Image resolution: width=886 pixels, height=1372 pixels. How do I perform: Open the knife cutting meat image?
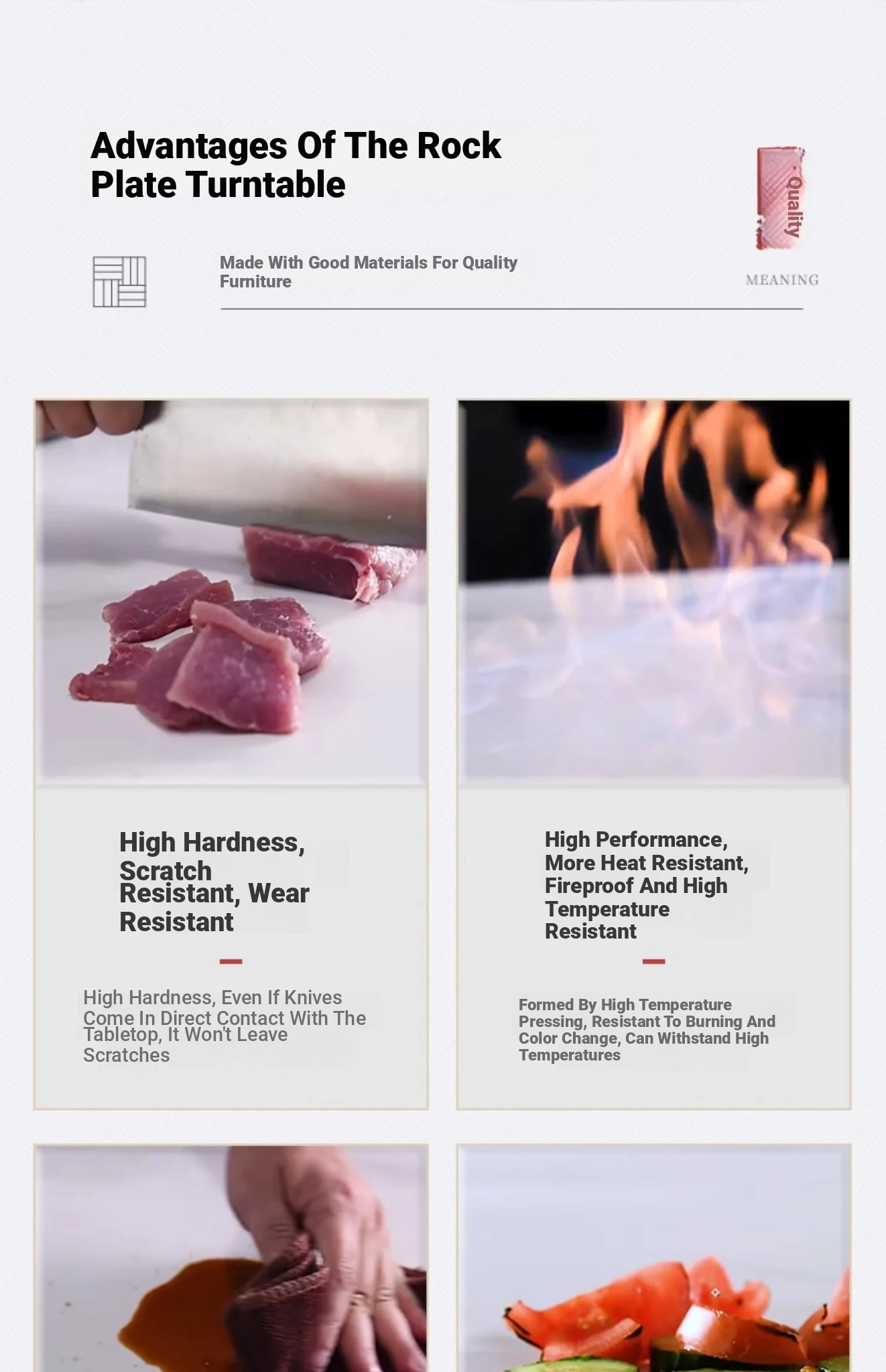[x=231, y=592]
